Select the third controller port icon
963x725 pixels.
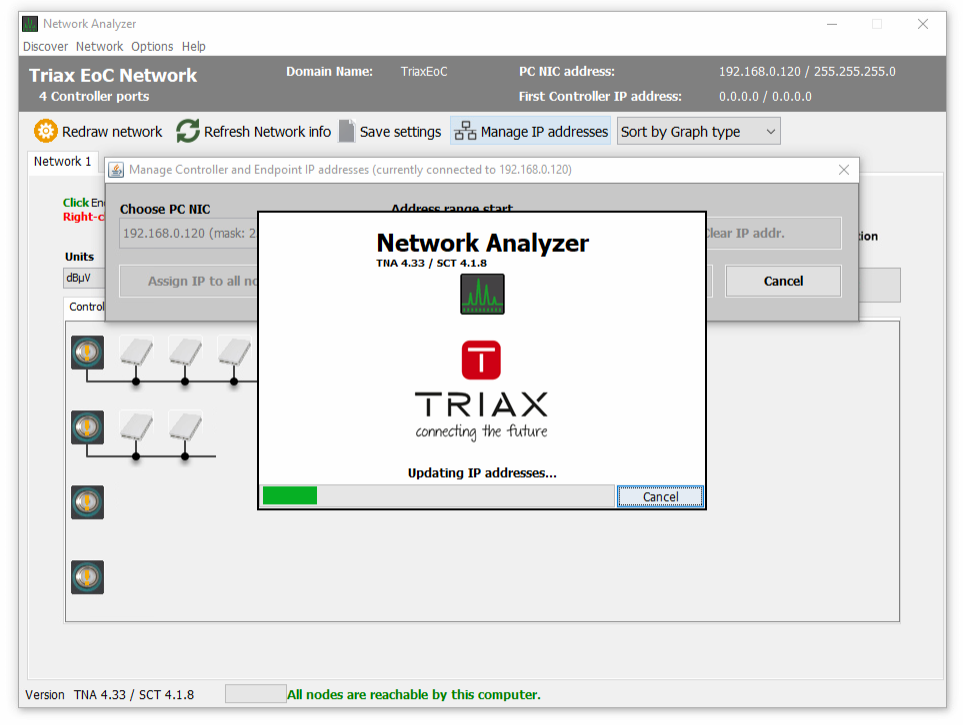point(87,503)
